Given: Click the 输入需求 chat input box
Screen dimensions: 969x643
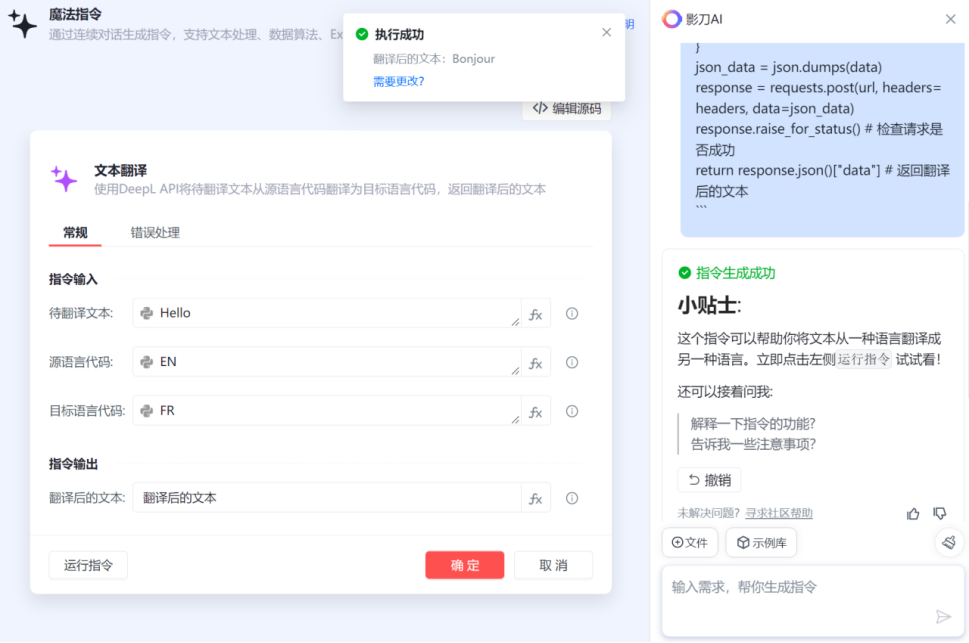Looking at the screenshot, I should click(813, 601).
